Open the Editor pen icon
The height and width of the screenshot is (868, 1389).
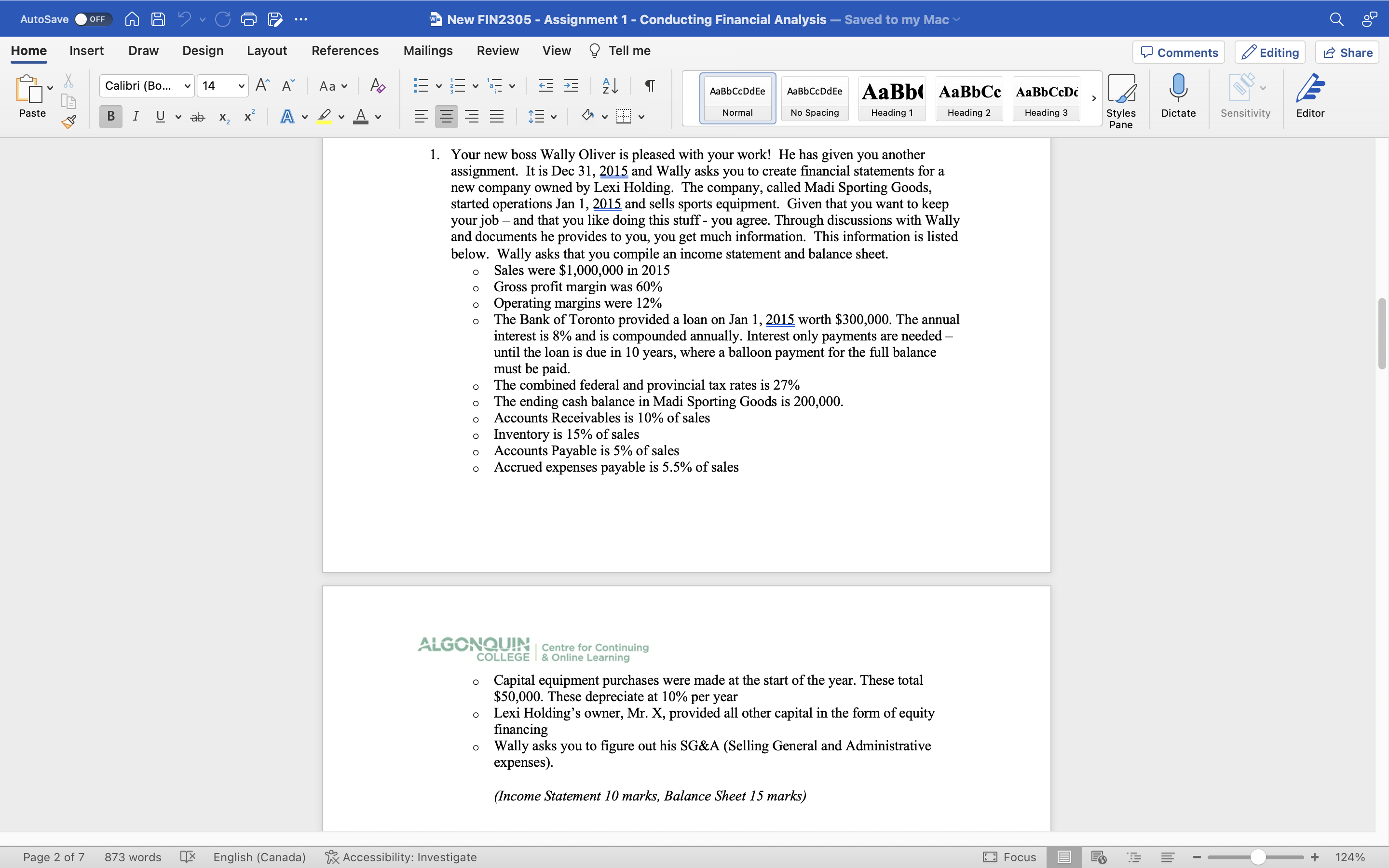[1310, 96]
